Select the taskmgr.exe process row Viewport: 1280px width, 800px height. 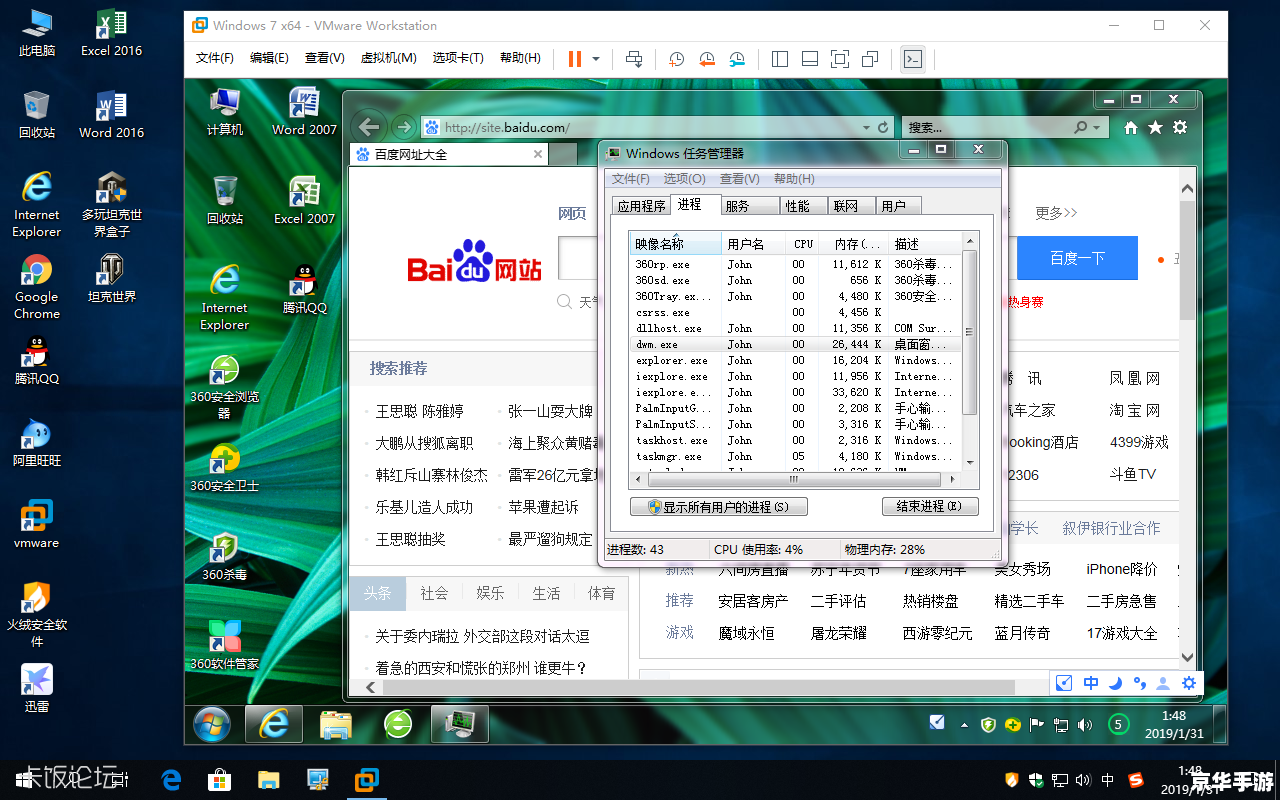[x=795, y=456]
